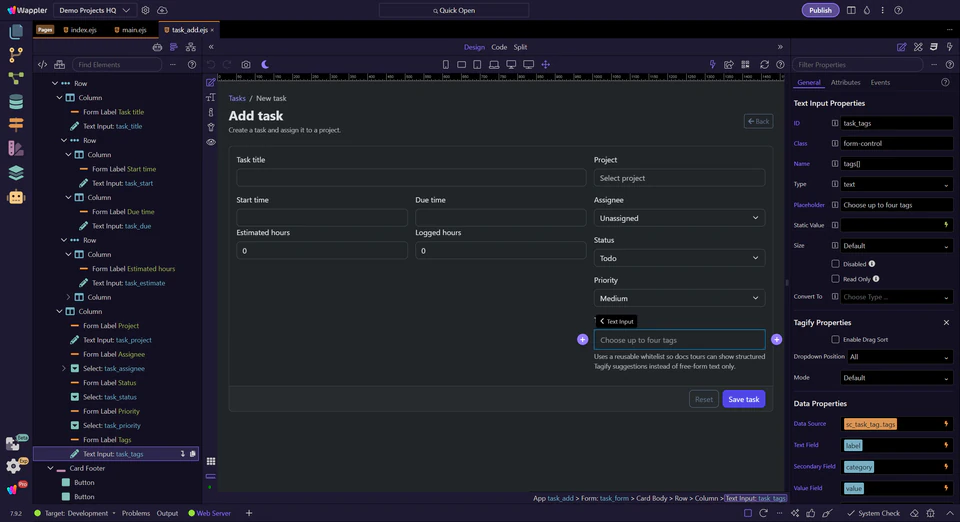The image size is (960, 522).
Task: Toggle the Disabled checkbox
Action: tap(835, 264)
